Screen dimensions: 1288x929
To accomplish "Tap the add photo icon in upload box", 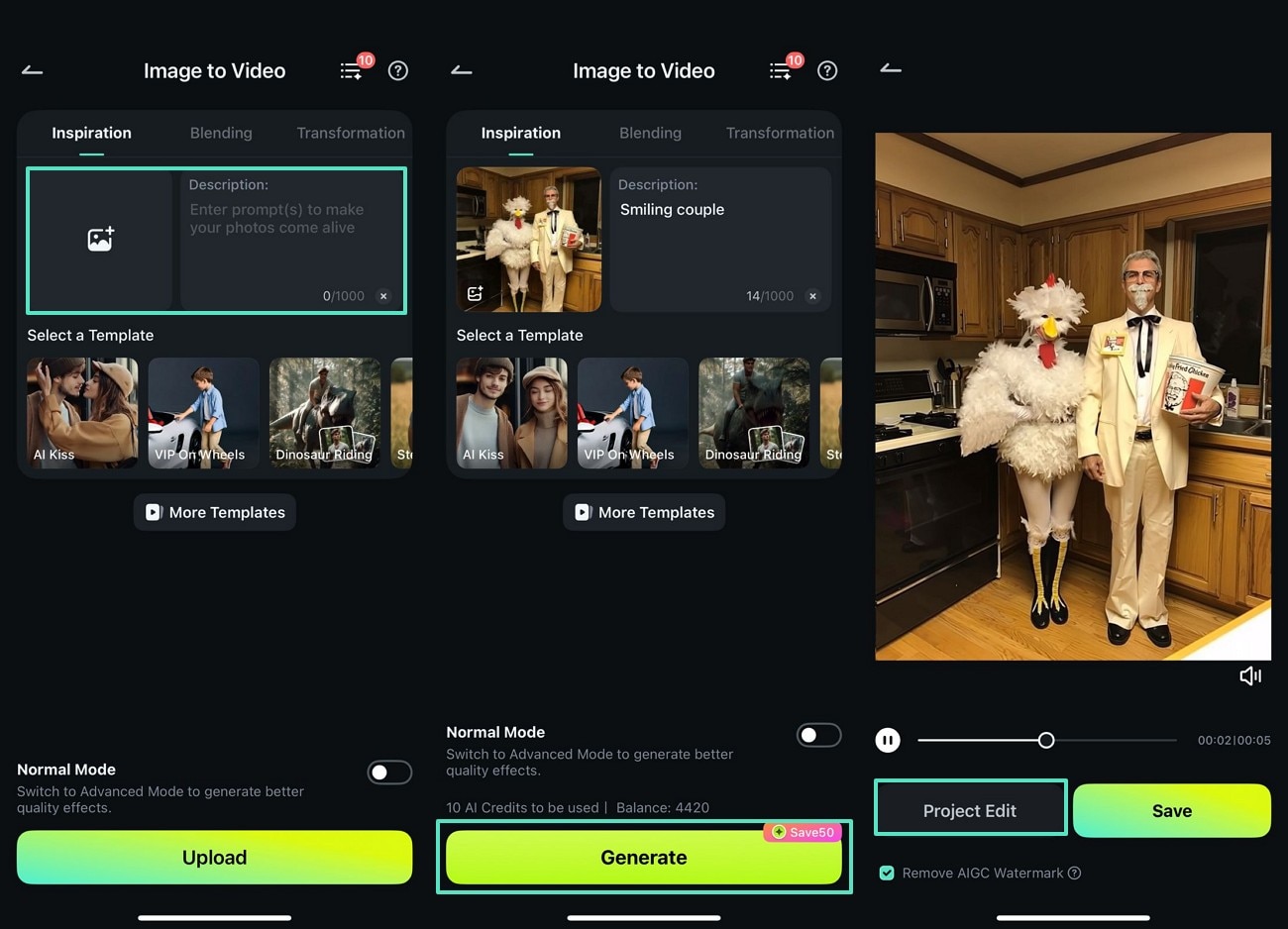I will point(100,237).
